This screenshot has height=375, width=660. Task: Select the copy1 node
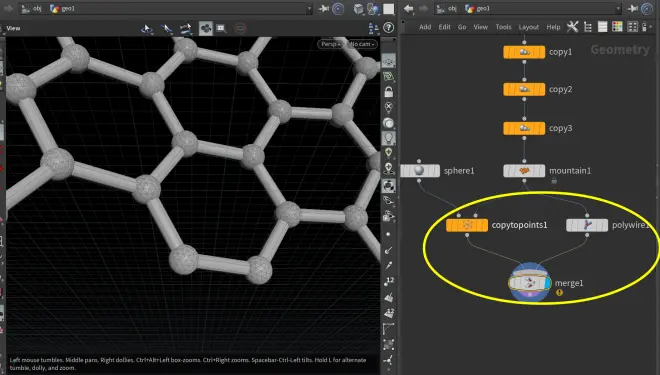pyautogui.click(x=524, y=52)
